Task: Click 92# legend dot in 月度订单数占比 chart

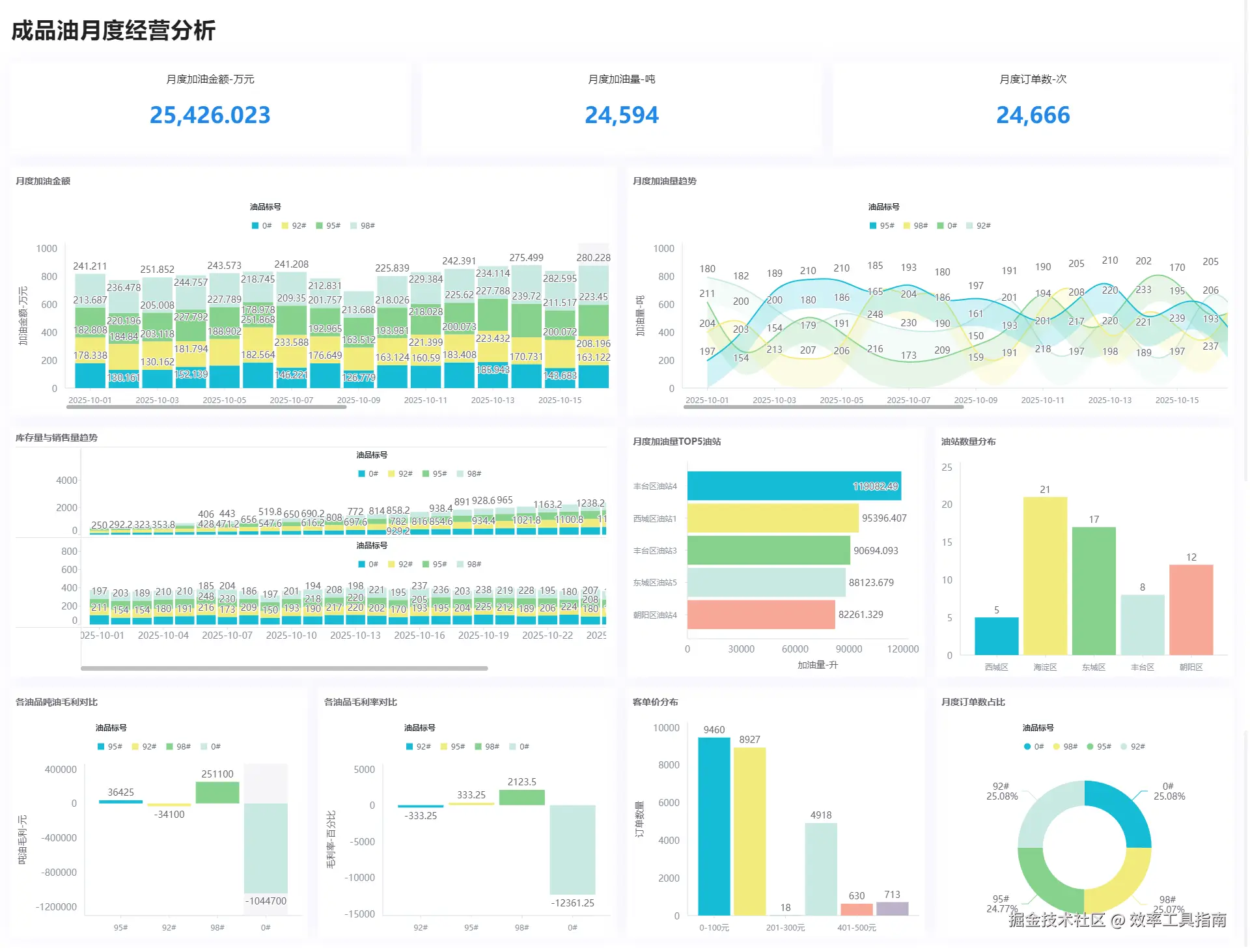Action: pyautogui.click(x=1124, y=747)
